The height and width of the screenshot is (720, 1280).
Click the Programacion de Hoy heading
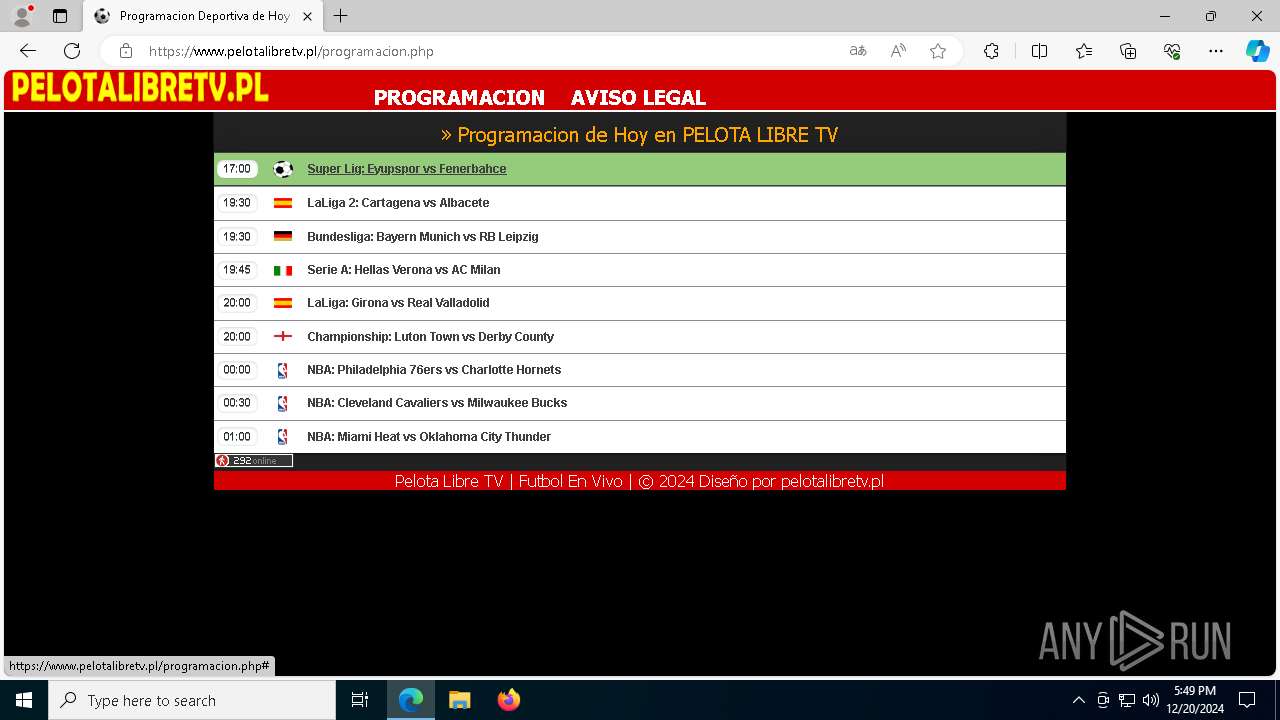point(640,135)
